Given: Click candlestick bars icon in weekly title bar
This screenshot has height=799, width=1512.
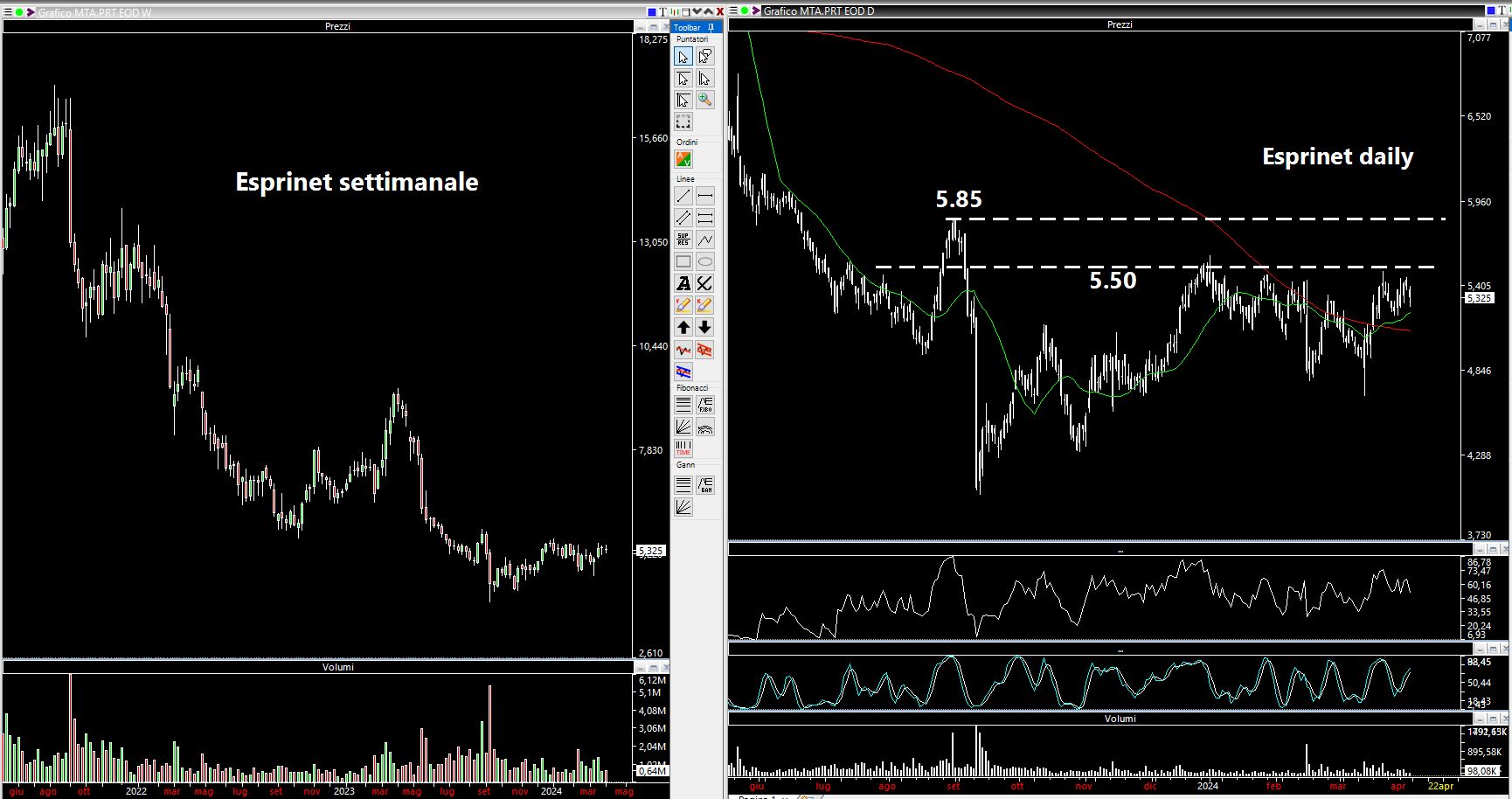Looking at the screenshot, I should [x=675, y=11].
